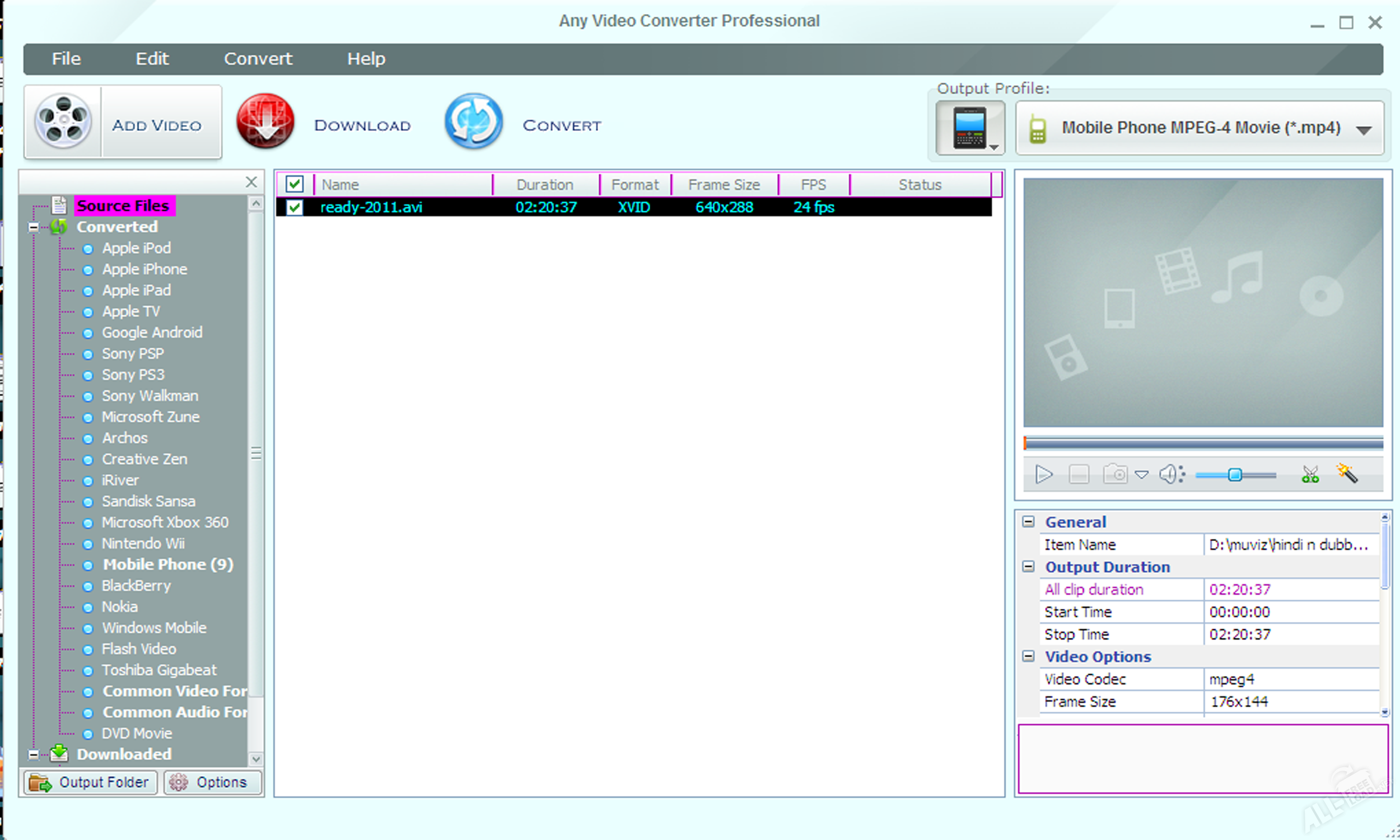Collapse the Converted tree node
Image resolution: width=1400 pixels, height=840 pixels.
coord(34,227)
